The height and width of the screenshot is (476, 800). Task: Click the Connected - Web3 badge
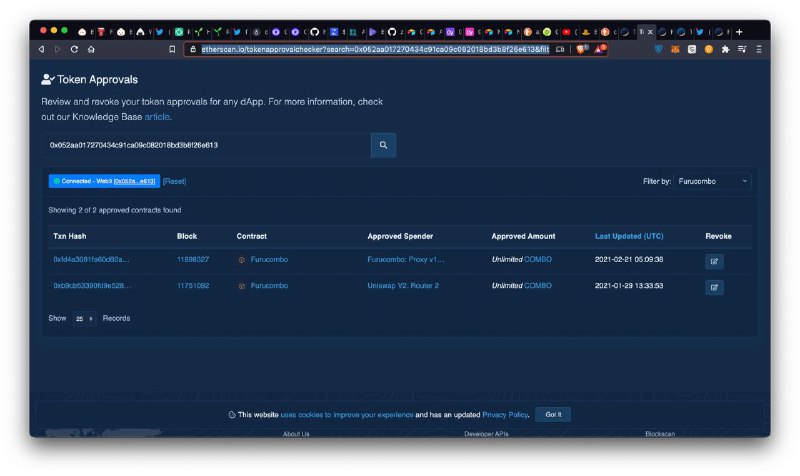tap(104, 181)
